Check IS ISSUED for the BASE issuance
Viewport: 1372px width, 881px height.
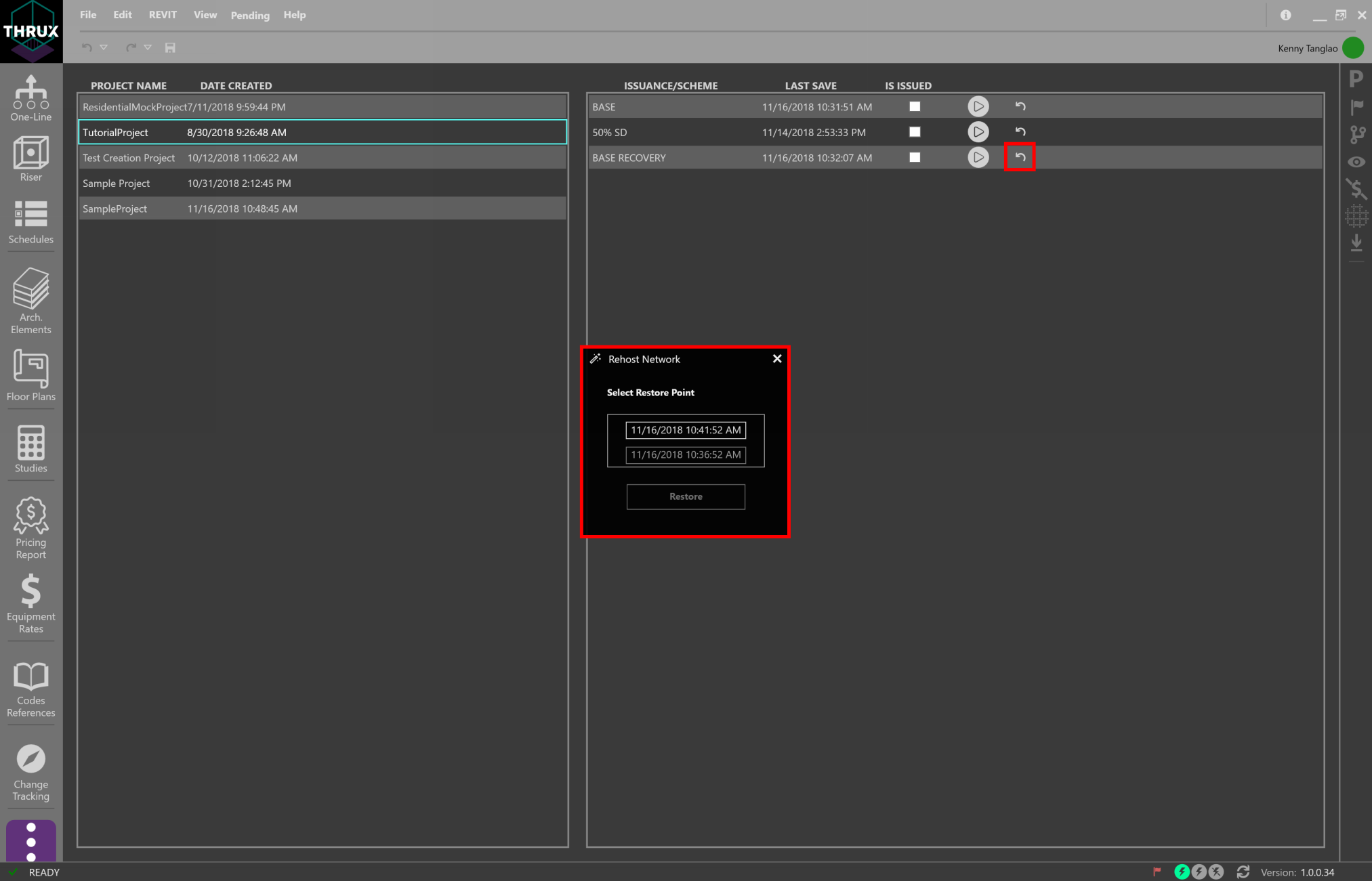pyautogui.click(x=915, y=106)
